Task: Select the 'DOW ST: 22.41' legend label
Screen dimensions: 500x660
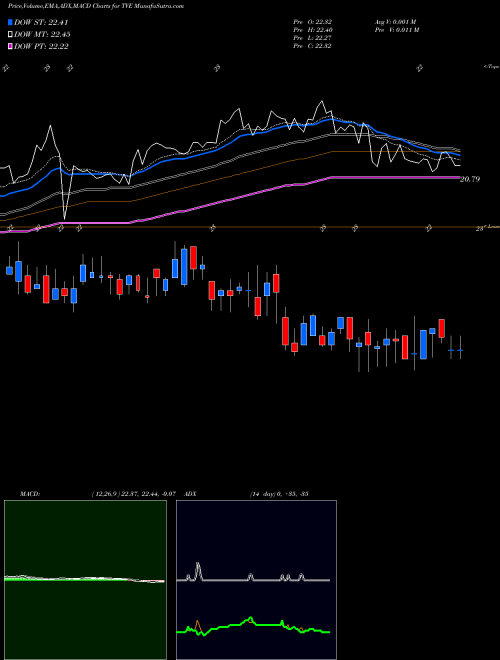Action: coord(41,22)
